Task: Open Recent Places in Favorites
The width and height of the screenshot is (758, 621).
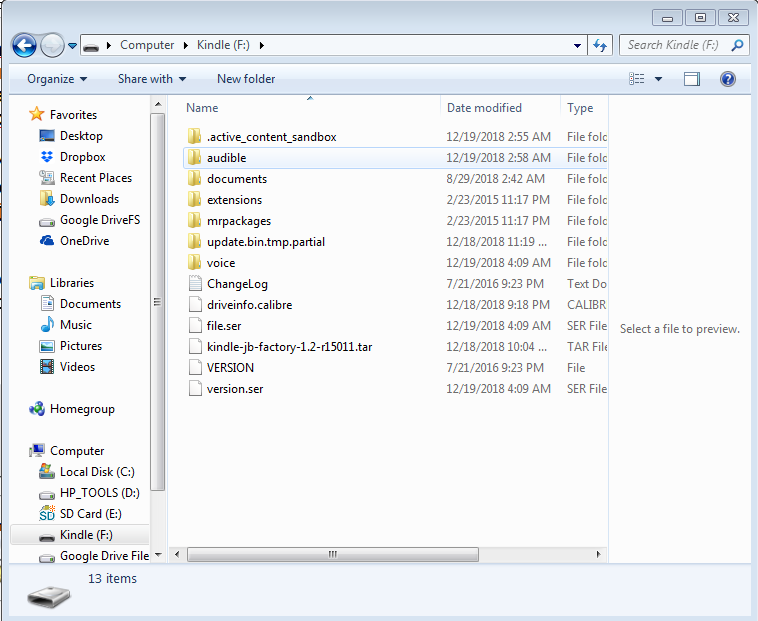Action: (x=96, y=178)
